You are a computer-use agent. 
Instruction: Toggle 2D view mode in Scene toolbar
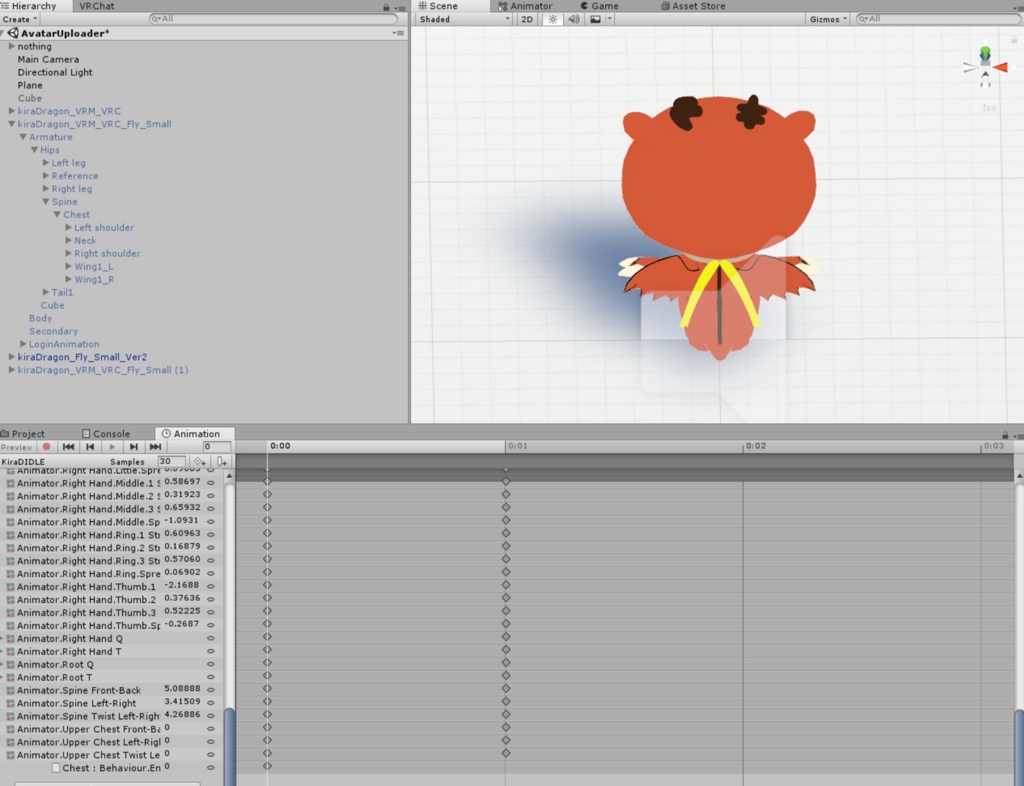click(527, 19)
